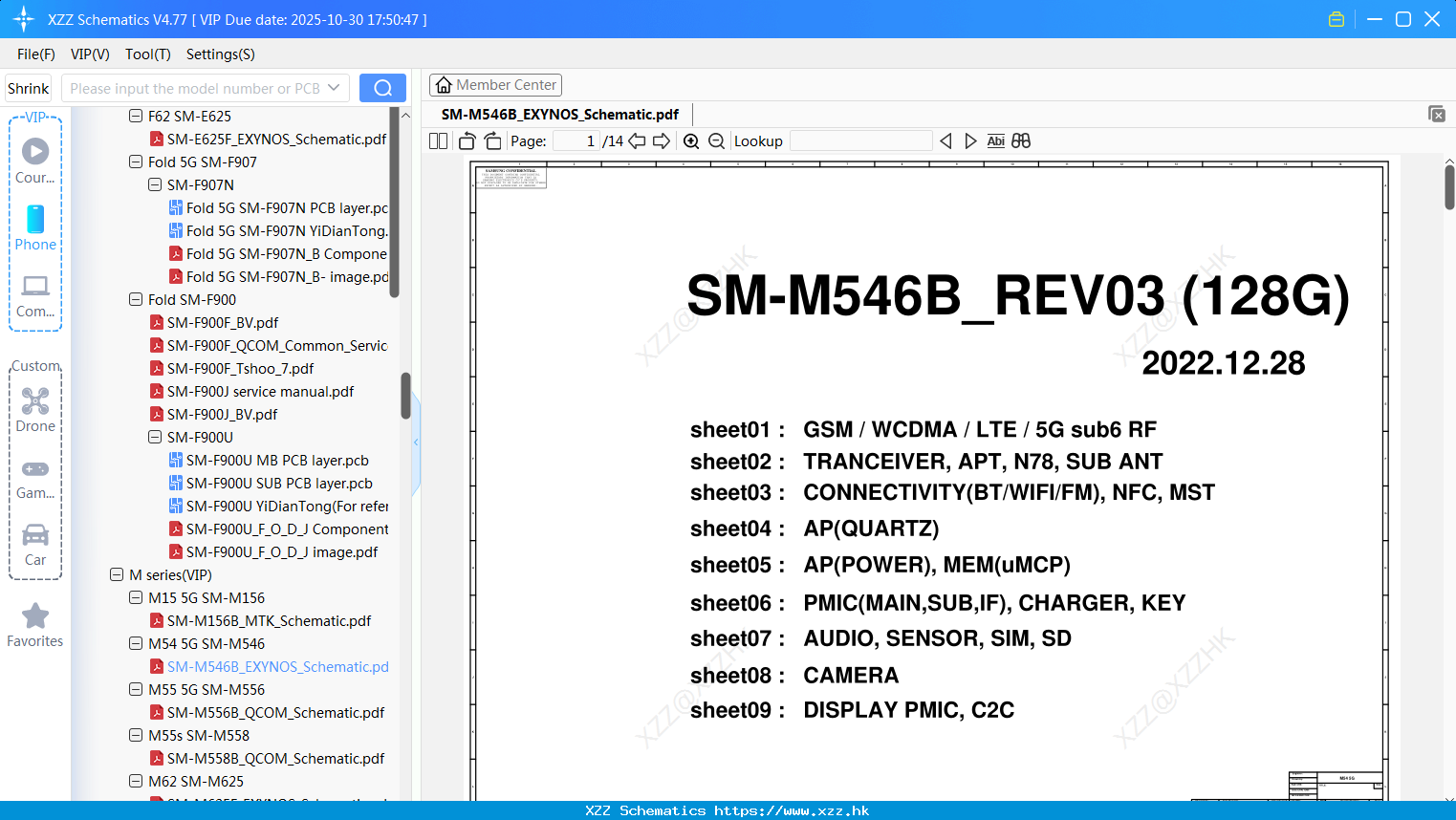
Task: Open the yellow toolbox icon in title bar
Action: (x=1336, y=19)
